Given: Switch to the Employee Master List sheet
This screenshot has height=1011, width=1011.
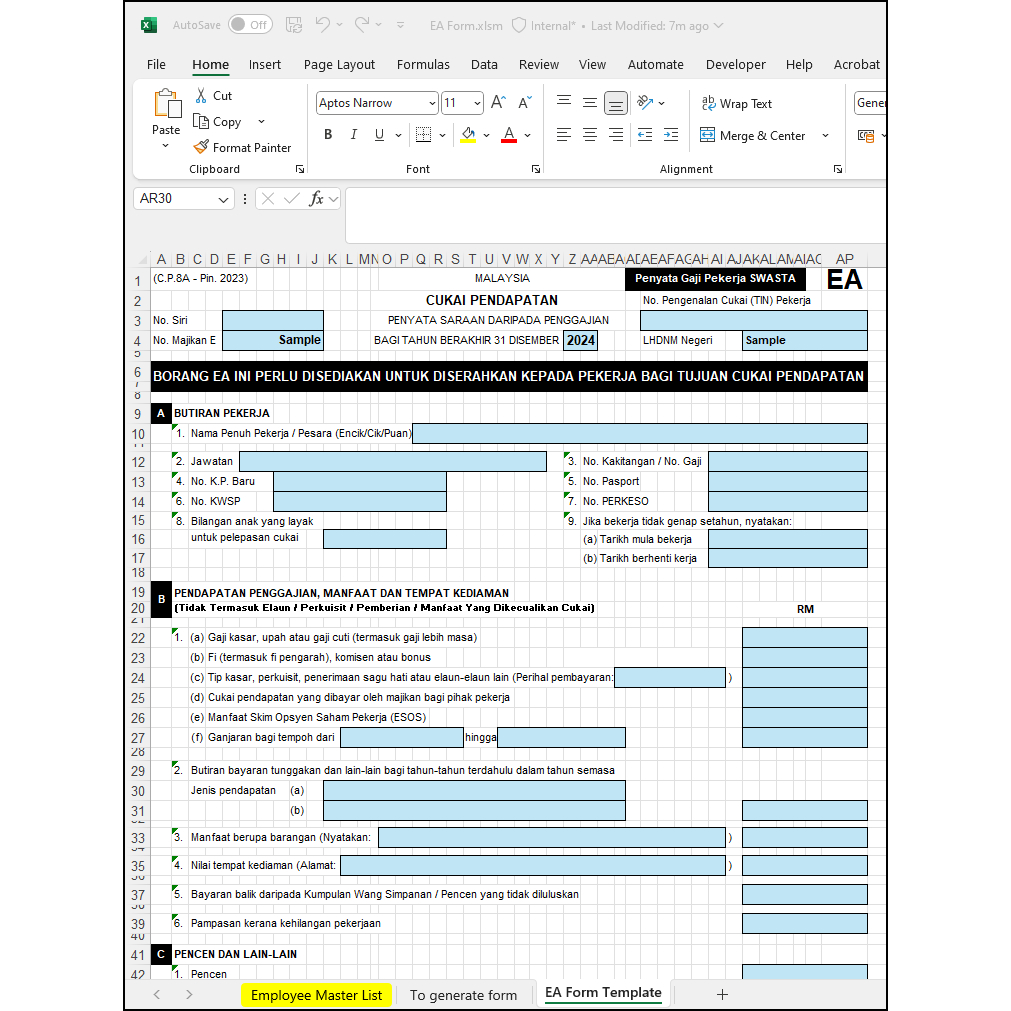Looking at the screenshot, I should [316, 995].
